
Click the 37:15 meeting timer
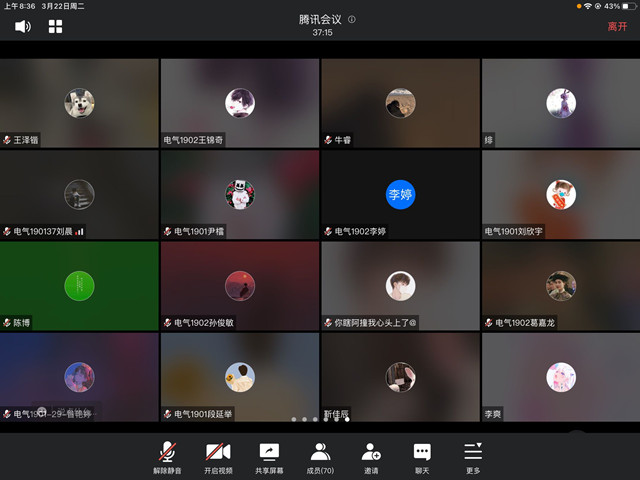pos(322,33)
